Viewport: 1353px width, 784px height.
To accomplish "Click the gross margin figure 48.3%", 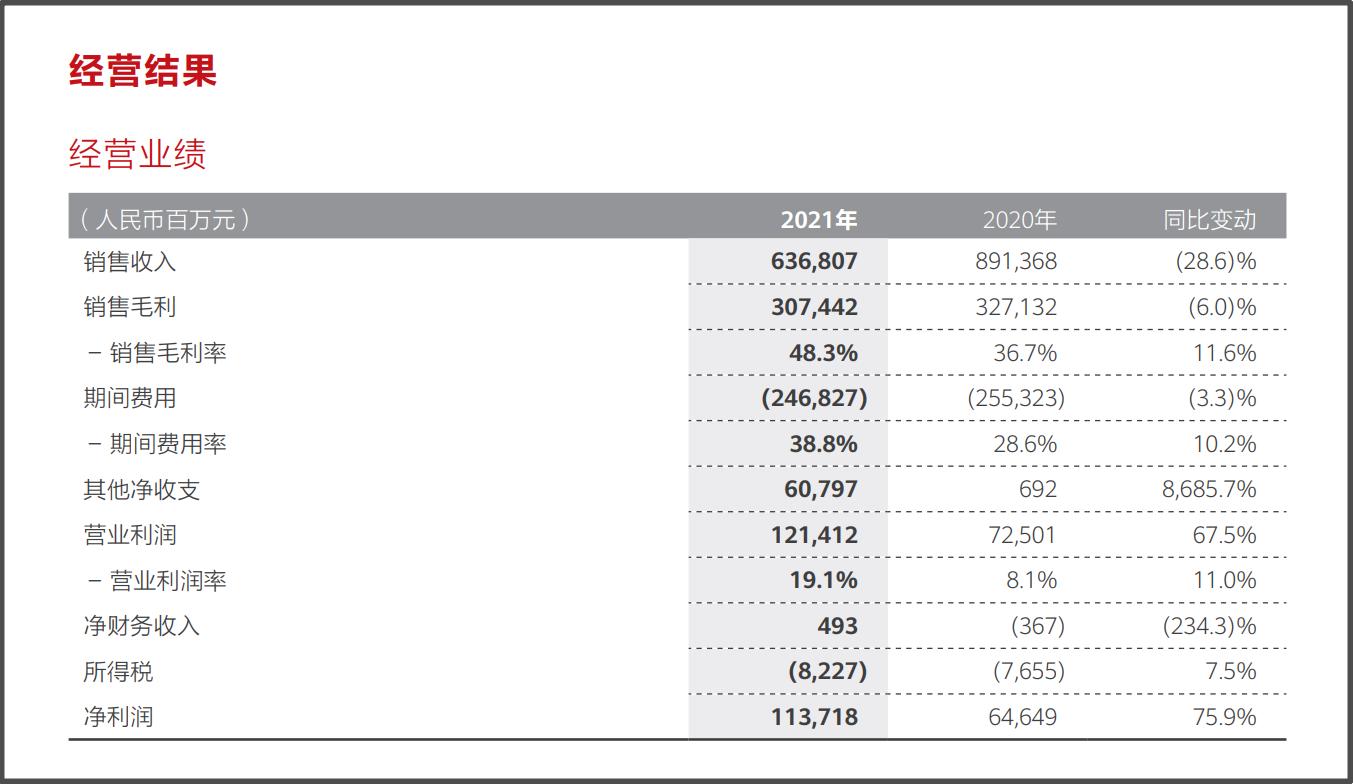I will point(823,353).
